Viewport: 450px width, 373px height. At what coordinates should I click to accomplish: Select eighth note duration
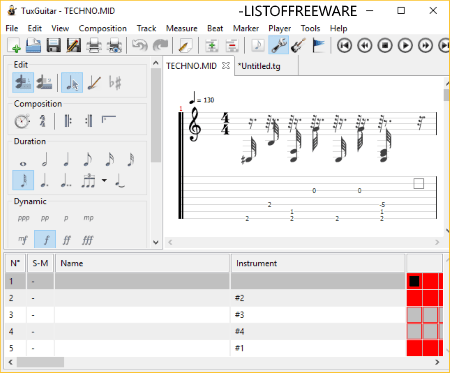click(88, 159)
